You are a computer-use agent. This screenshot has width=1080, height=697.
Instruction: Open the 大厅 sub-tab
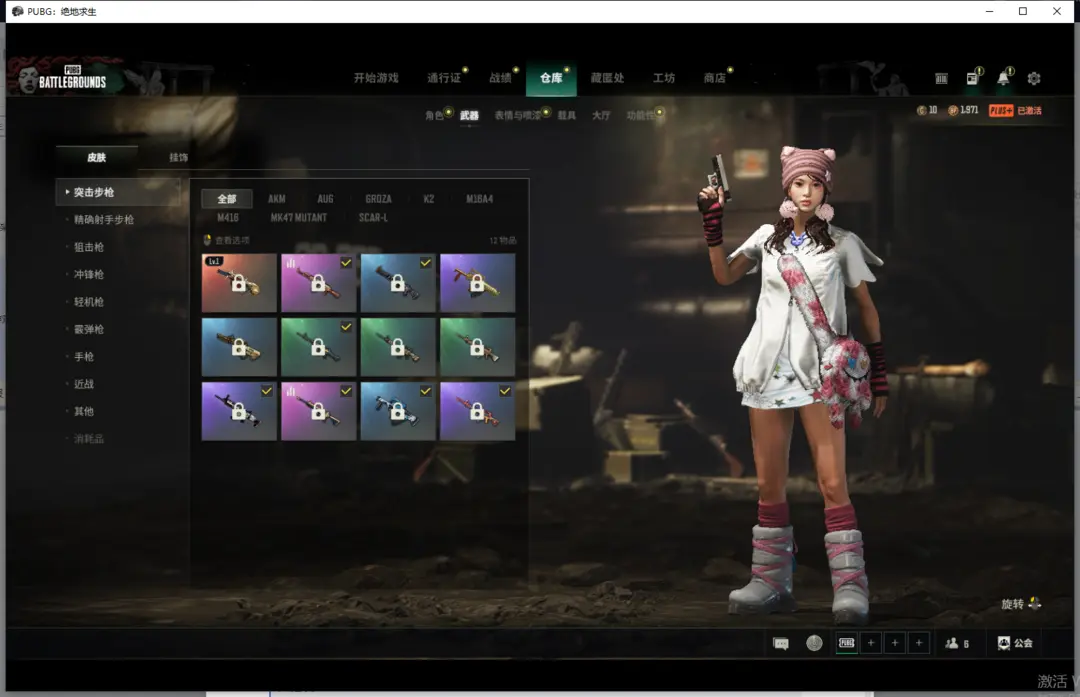(x=601, y=115)
